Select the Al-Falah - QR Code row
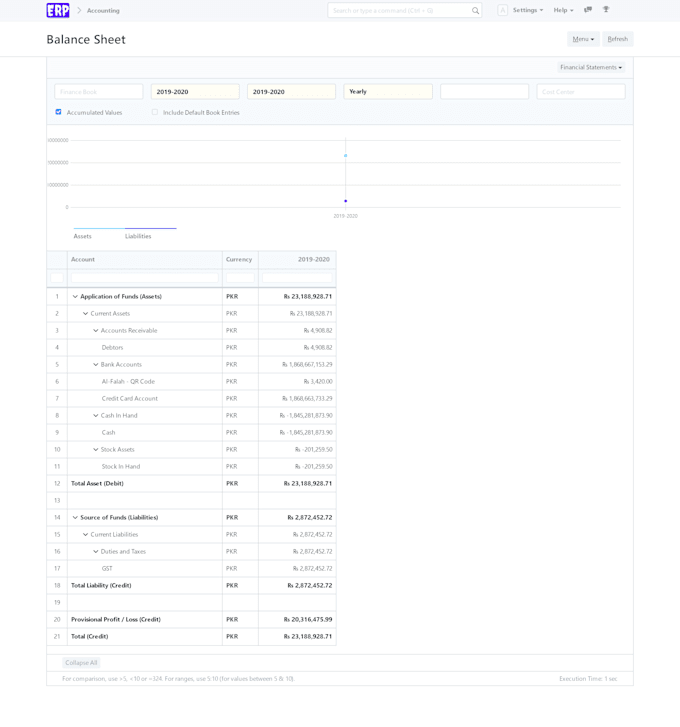 (x=191, y=382)
